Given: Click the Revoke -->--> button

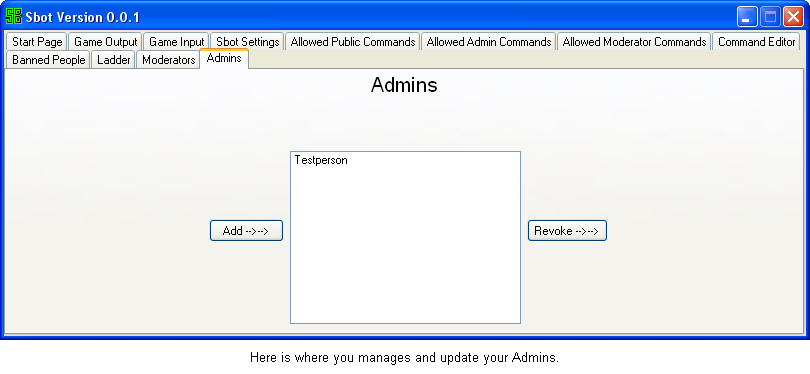Looking at the screenshot, I should 567,230.
